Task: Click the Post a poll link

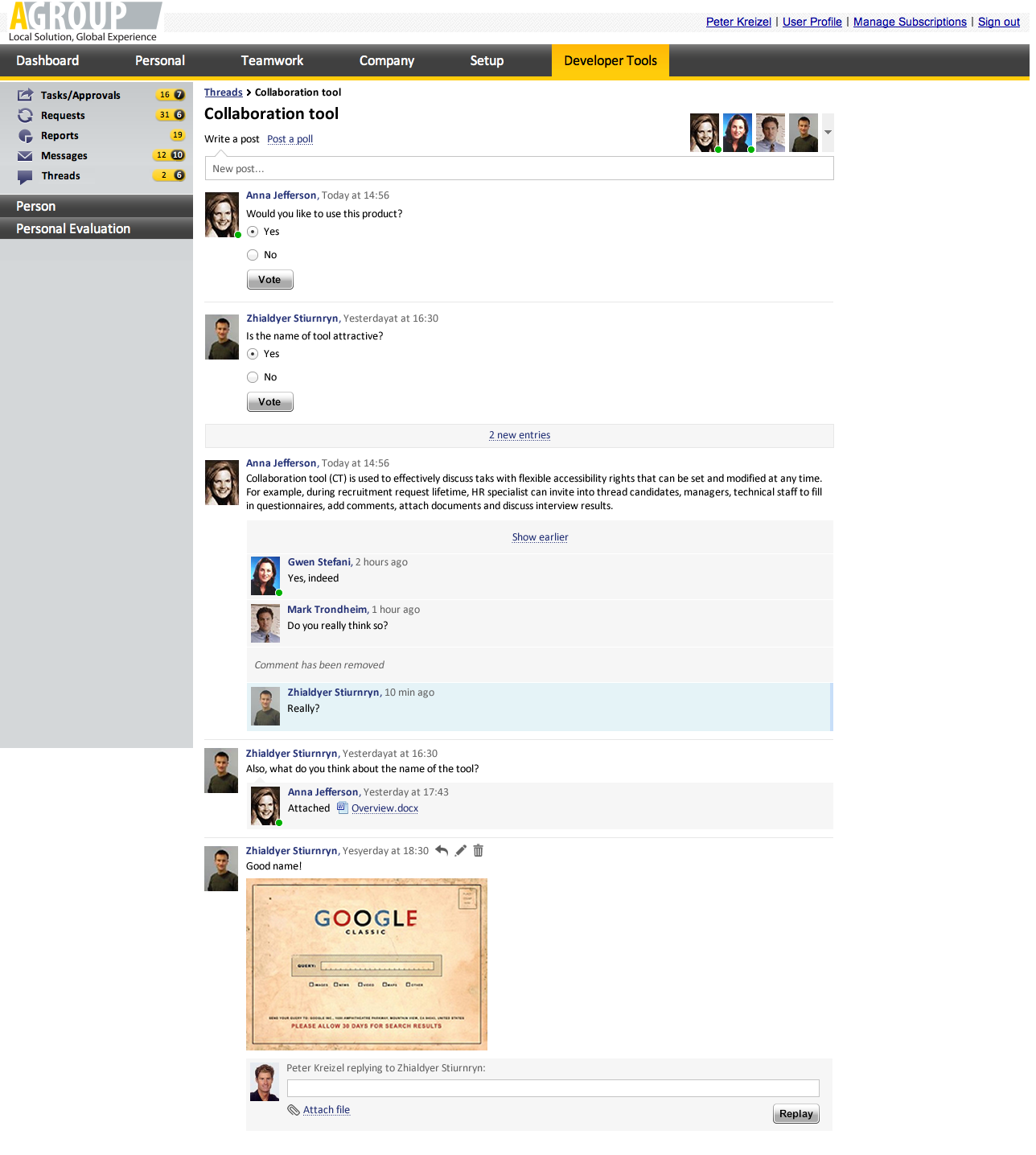Action: 290,139
